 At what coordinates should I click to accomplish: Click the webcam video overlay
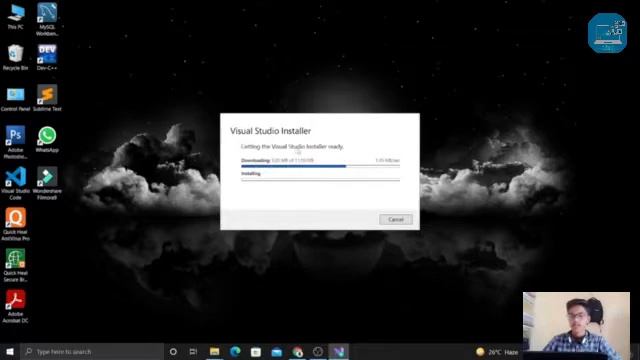point(576,325)
